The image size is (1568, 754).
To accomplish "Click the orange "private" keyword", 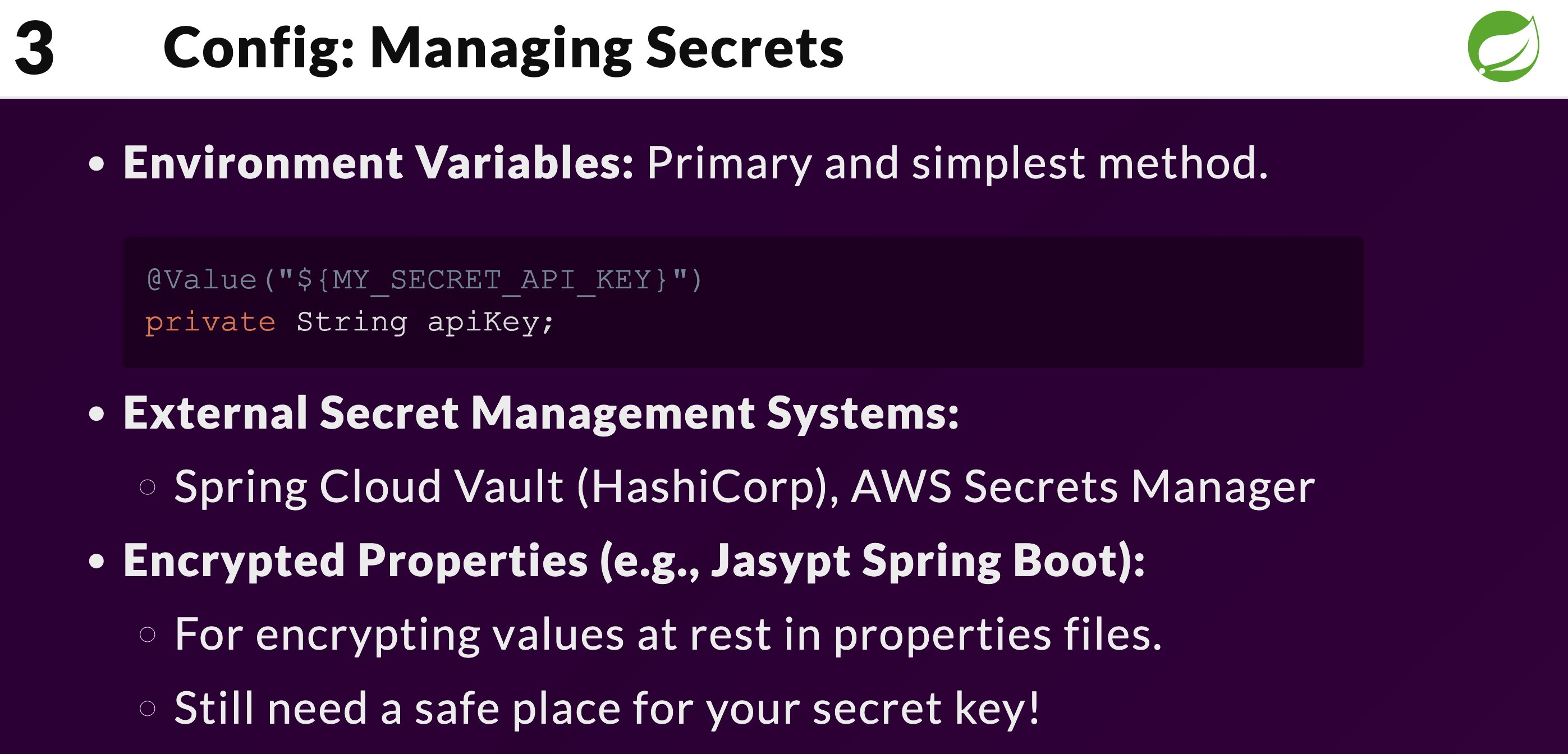I will (210, 322).
